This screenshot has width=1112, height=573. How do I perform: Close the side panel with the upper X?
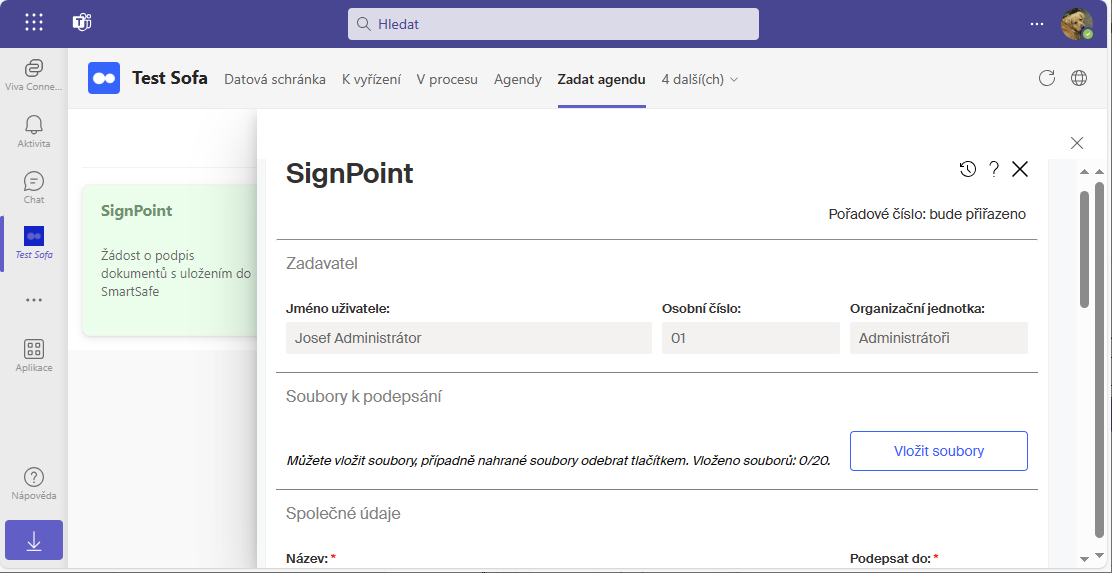pos(1077,143)
